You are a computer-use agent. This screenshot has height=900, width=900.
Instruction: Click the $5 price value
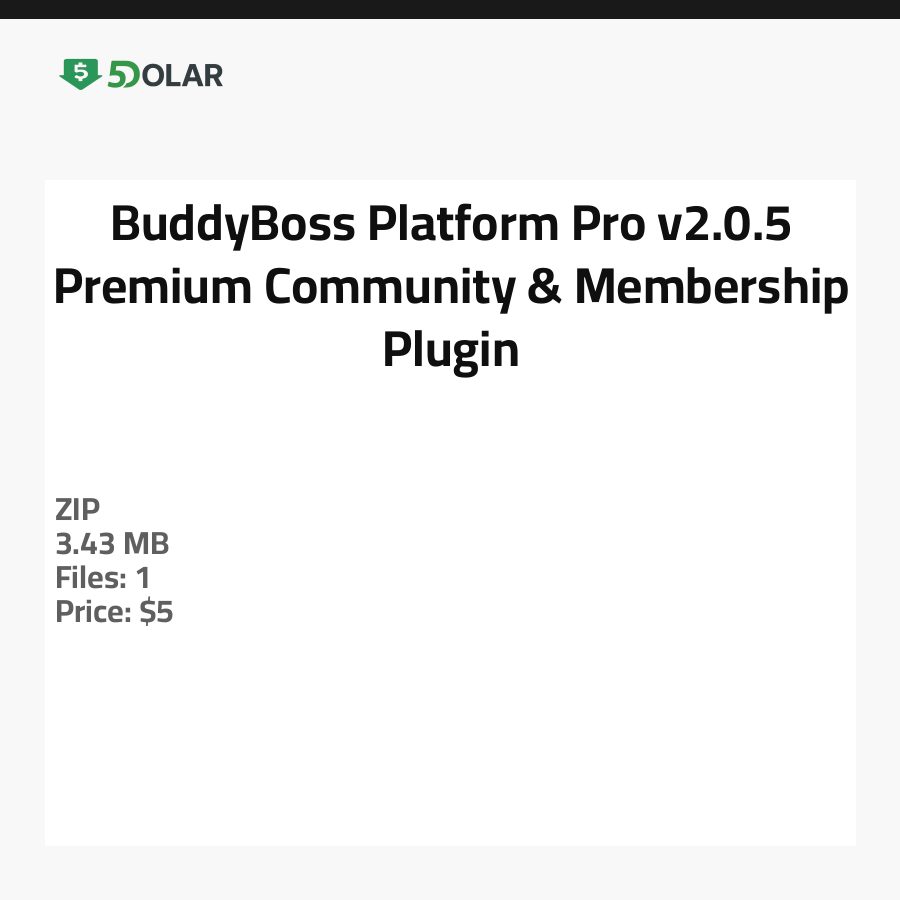tap(156, 612)
